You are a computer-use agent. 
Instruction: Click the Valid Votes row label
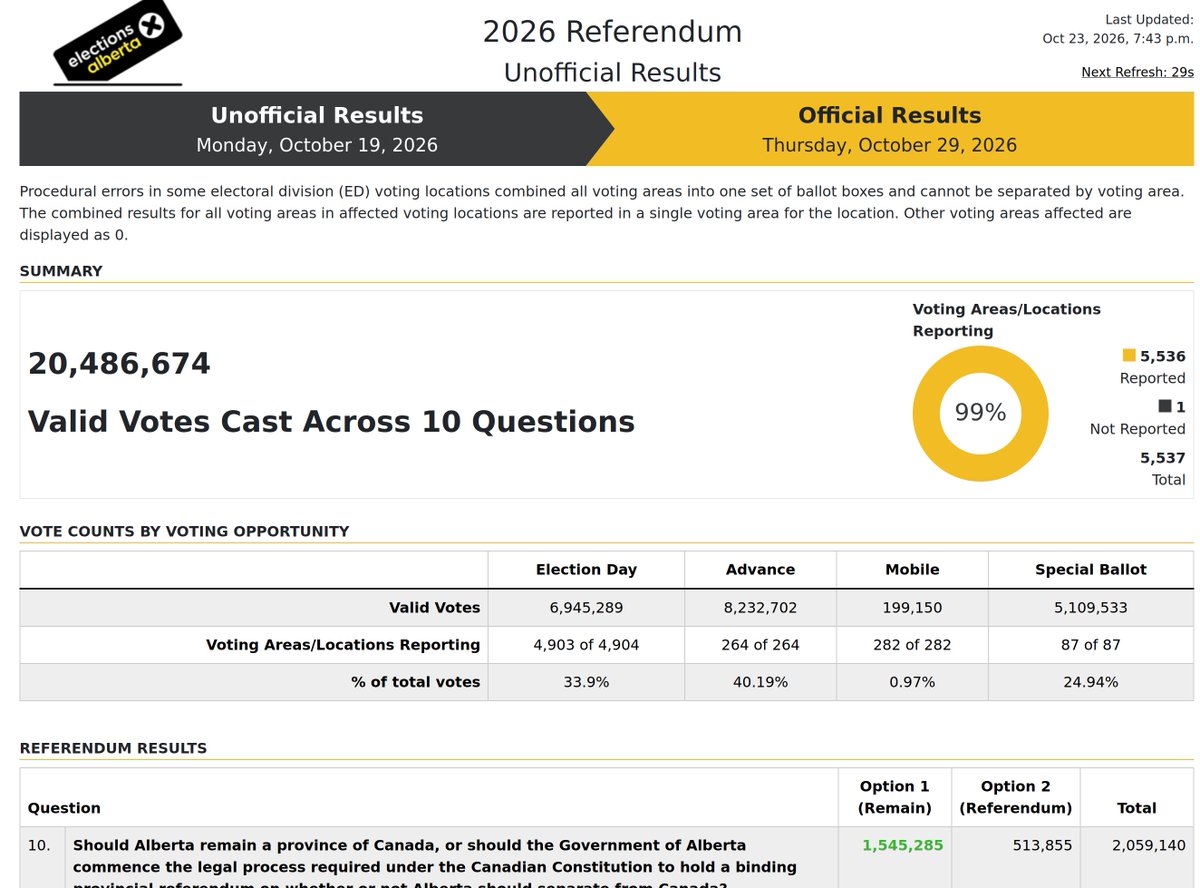[x=435, y=607]
